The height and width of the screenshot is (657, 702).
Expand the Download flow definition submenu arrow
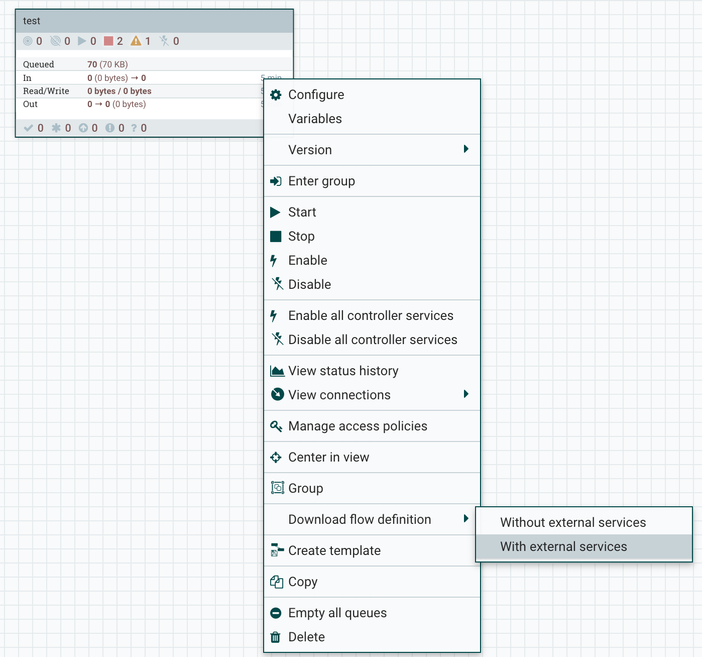[466, 518]
